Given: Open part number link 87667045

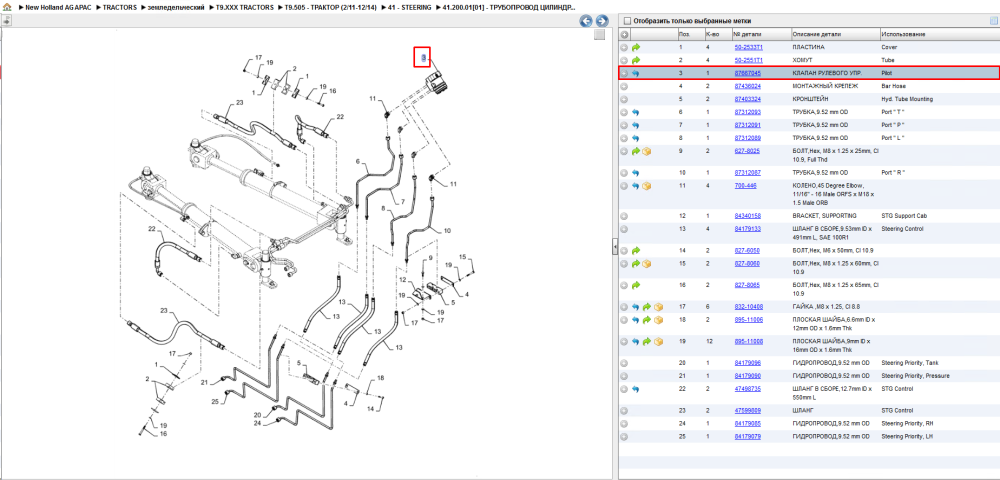Looking at the screenshot, I should (747, 73).
